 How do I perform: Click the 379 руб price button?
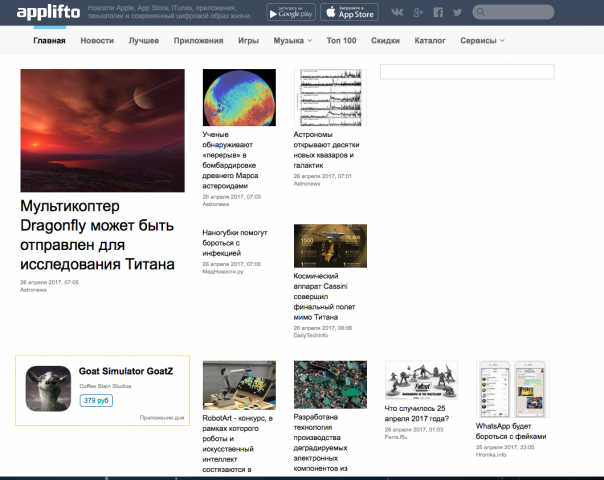tap(96, 400)
